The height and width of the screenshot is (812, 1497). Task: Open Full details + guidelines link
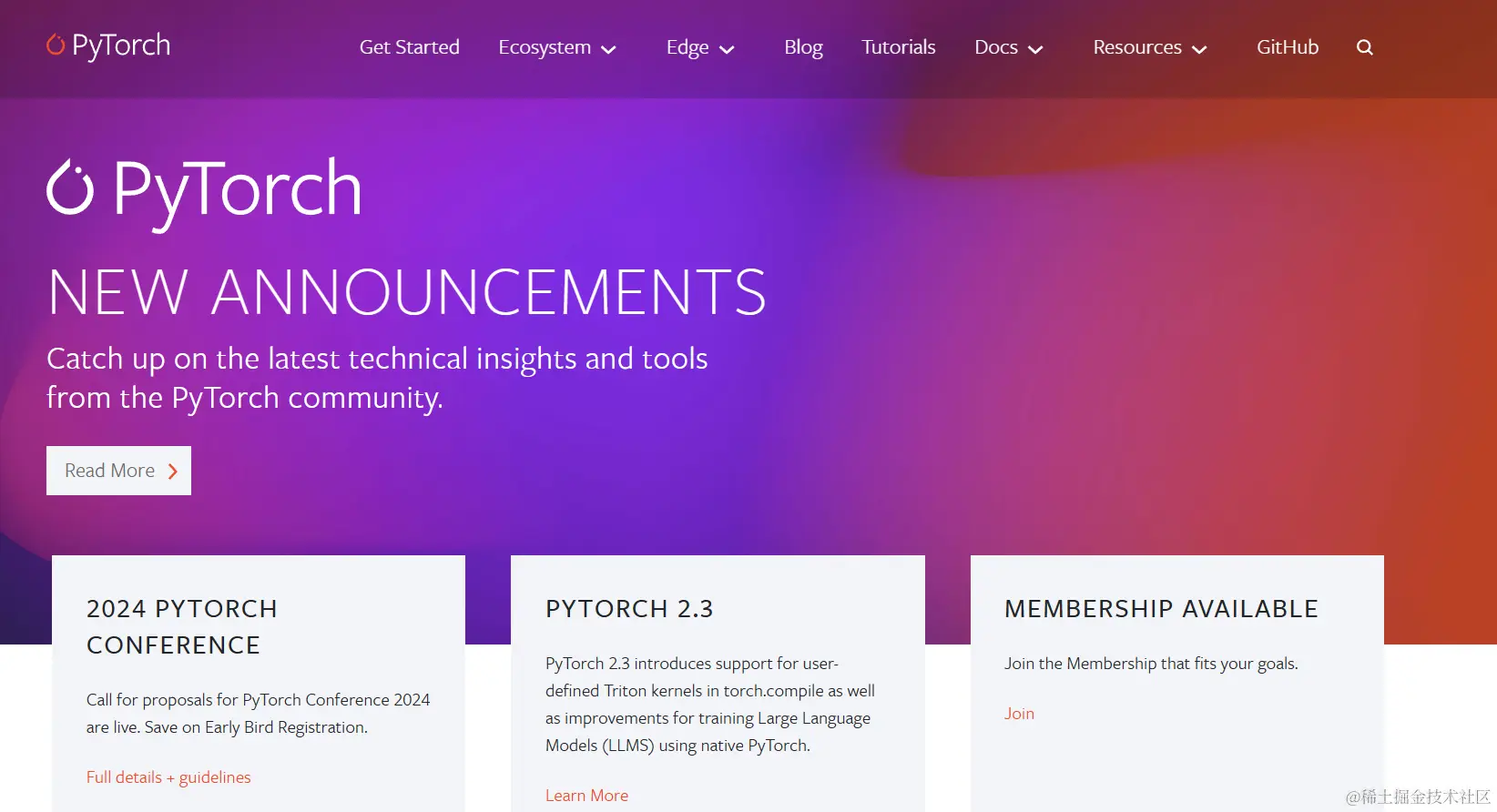(x=168, y=777)
